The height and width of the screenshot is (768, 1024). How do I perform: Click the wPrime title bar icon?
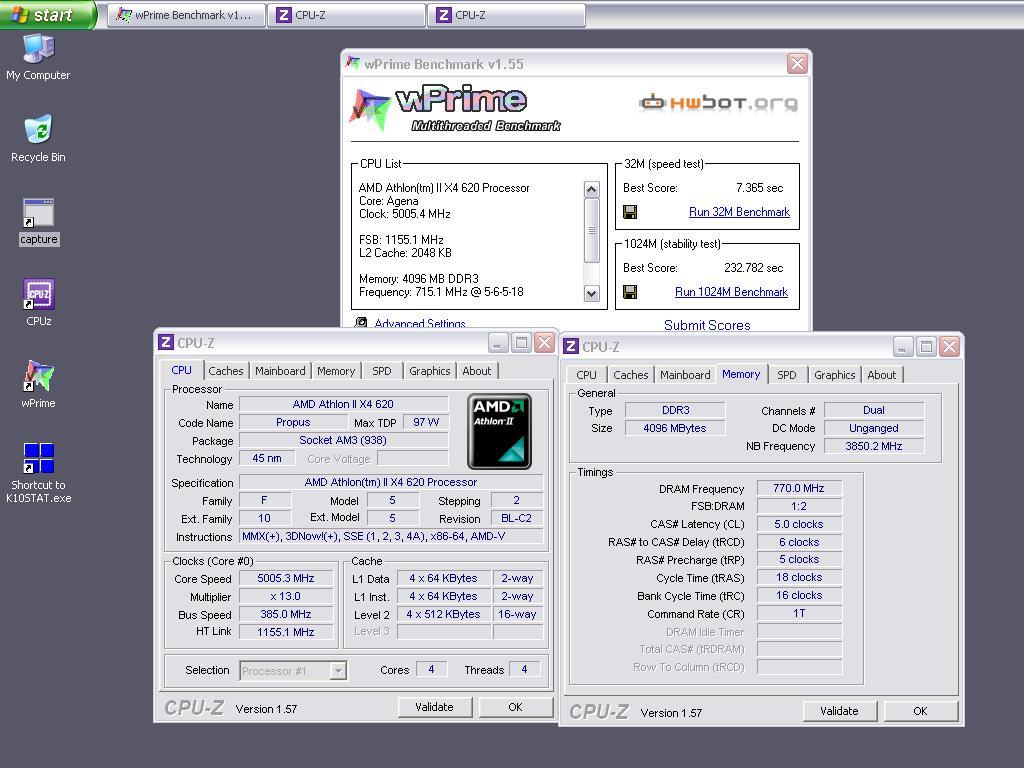pos(353,63)
